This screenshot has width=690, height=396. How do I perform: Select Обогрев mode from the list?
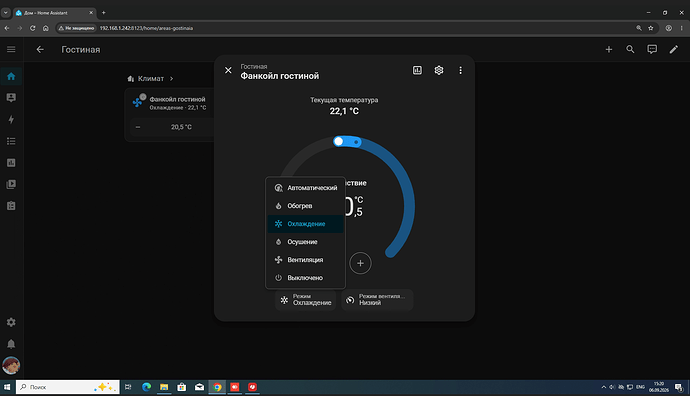(x=305, y=205)
